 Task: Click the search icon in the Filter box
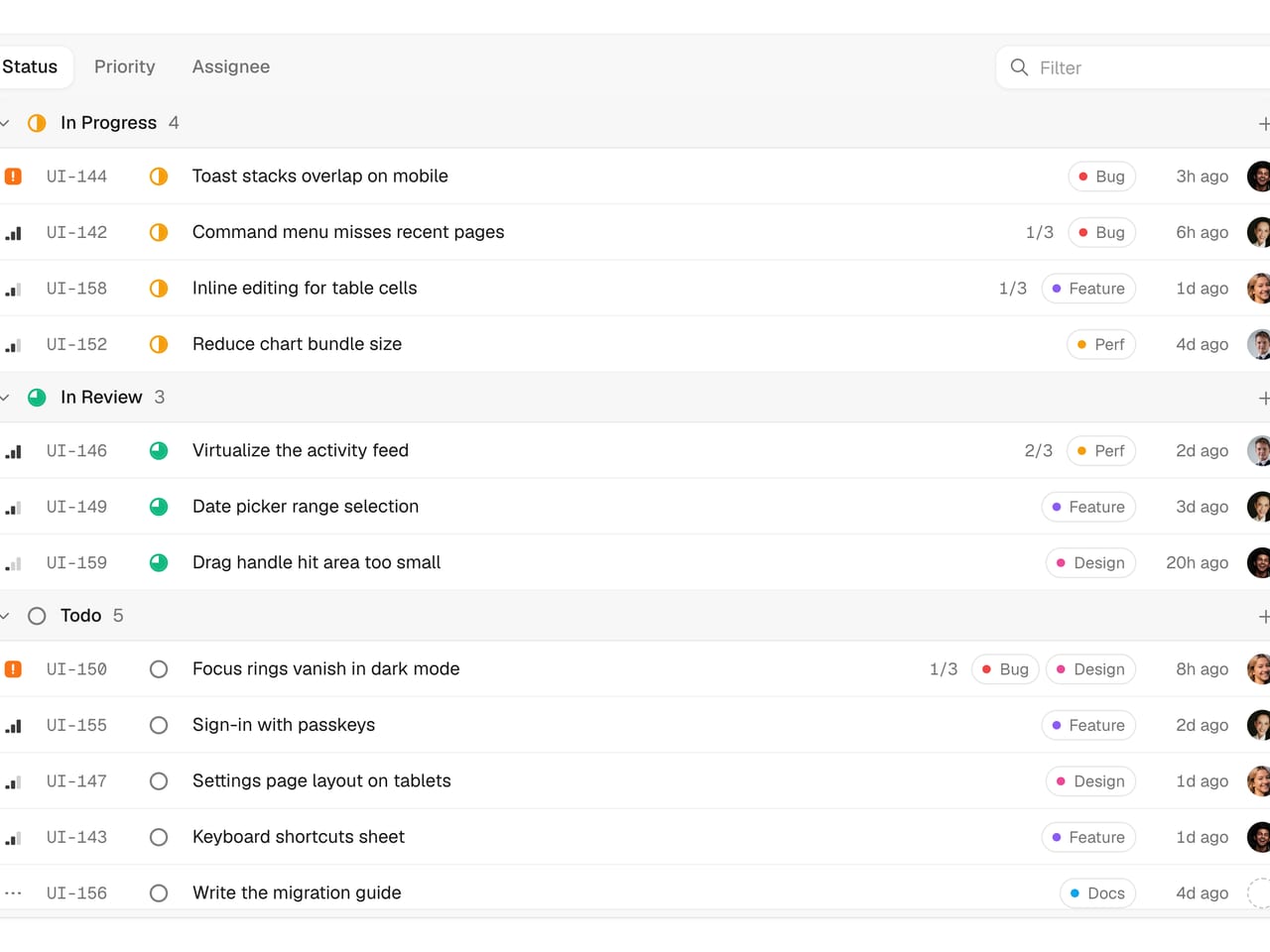pyautogui.click(x=1019, y=67)
